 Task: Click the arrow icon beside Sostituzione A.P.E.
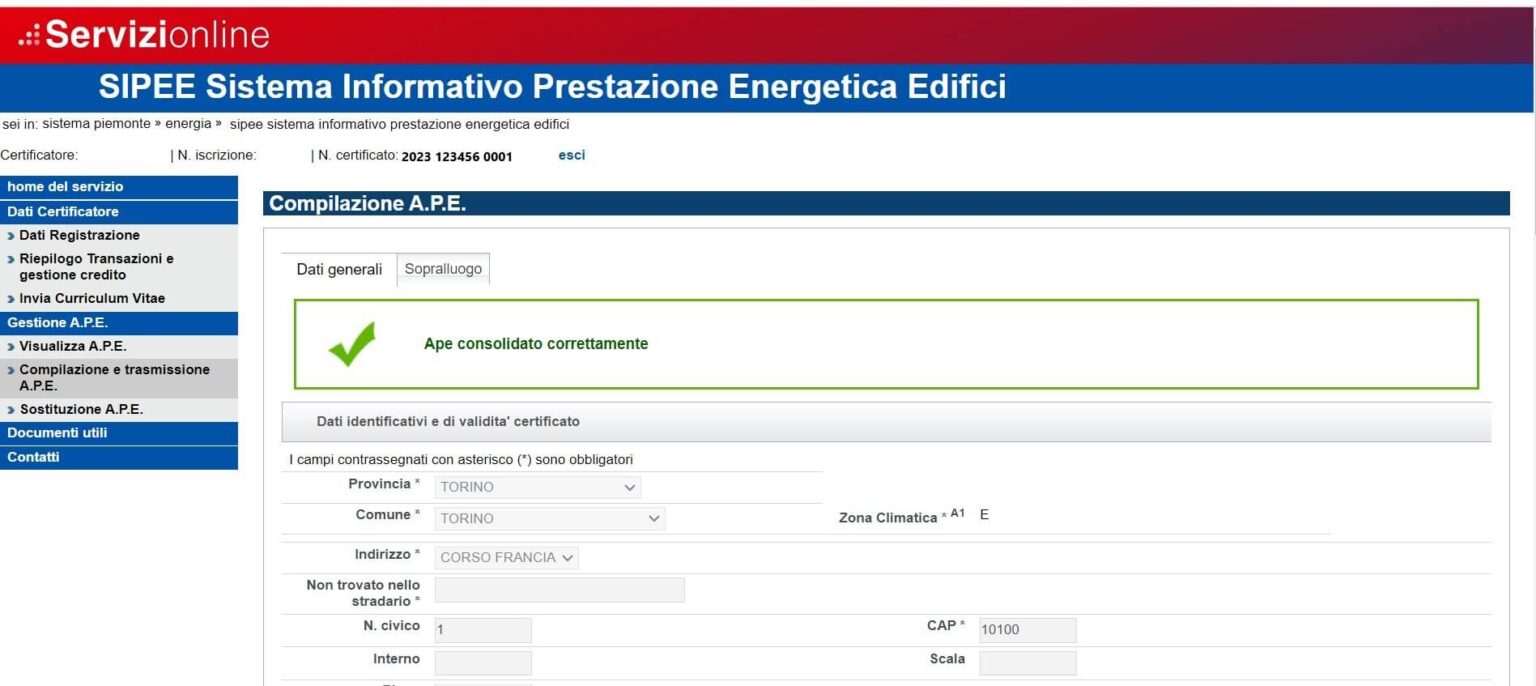click(12, 409)
